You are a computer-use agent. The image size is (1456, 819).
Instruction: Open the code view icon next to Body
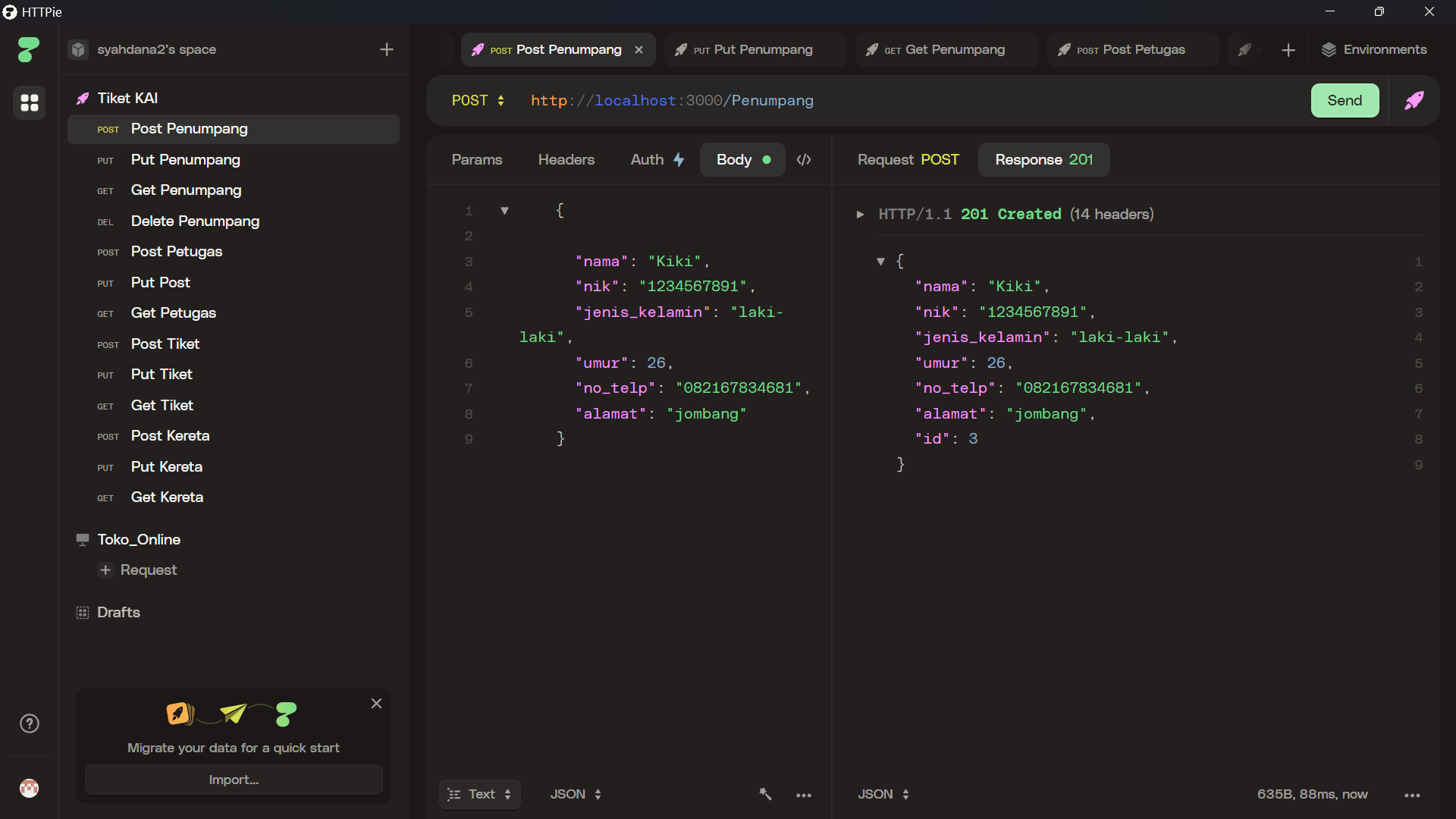click(804, 160)
